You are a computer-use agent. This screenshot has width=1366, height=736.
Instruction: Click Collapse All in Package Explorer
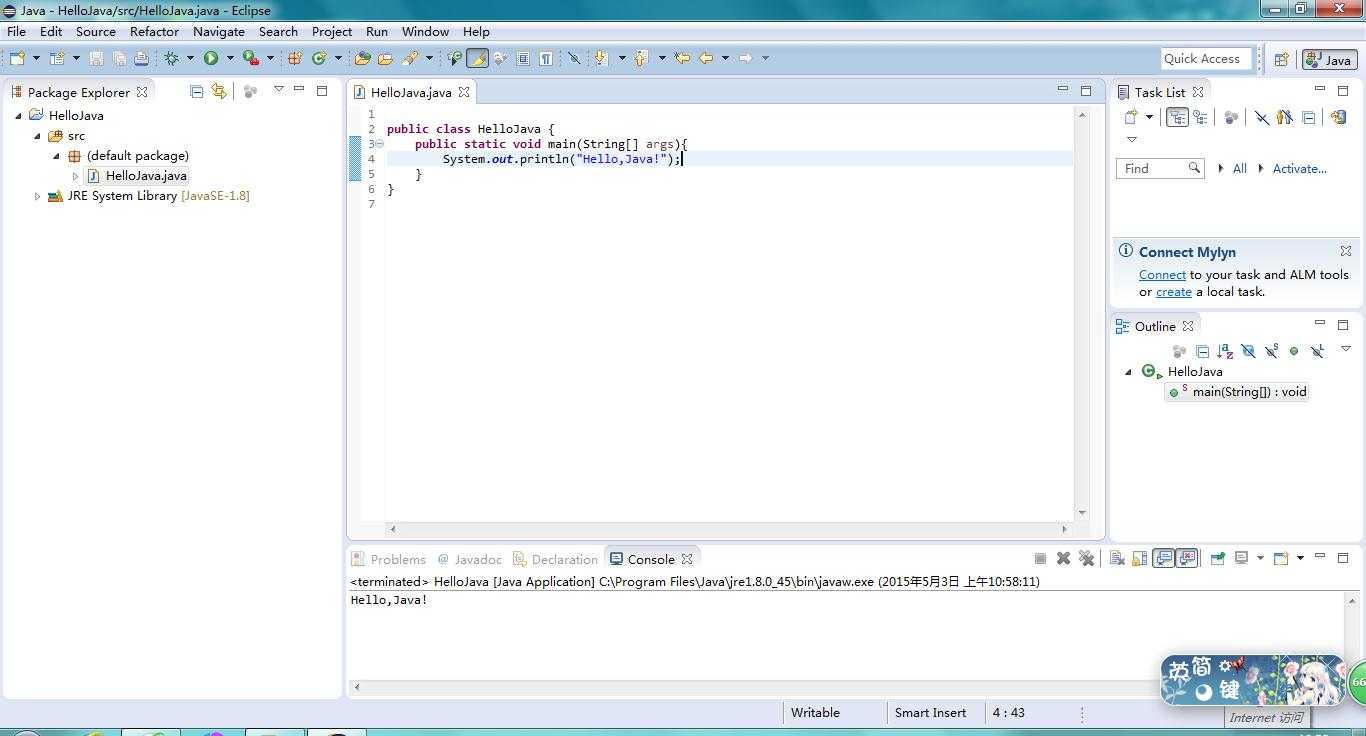196,91
